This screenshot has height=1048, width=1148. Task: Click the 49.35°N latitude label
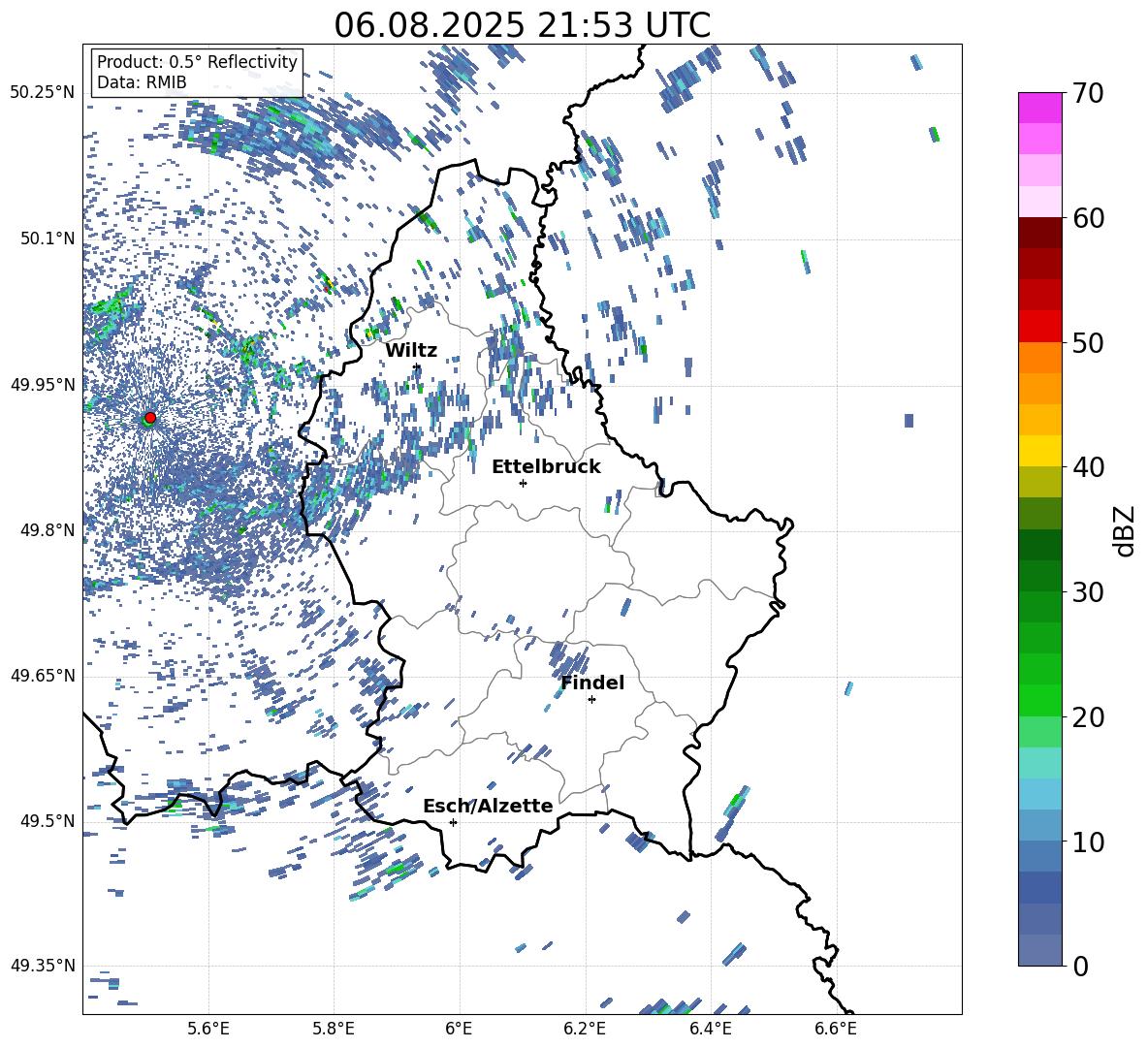43,966
